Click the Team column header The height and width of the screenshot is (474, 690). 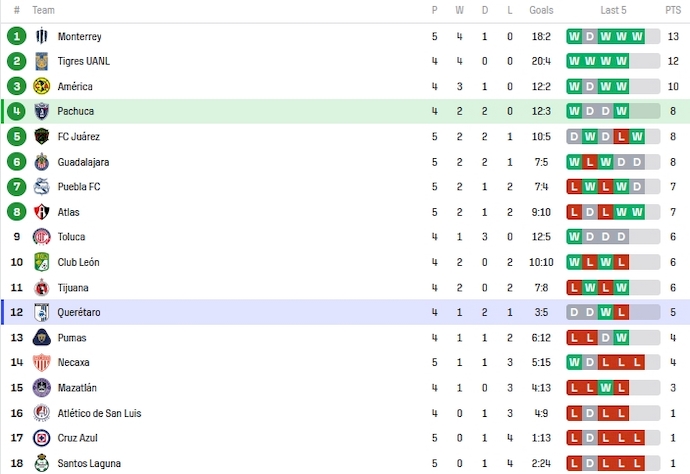pyautogui.click(x=43, y=10)
